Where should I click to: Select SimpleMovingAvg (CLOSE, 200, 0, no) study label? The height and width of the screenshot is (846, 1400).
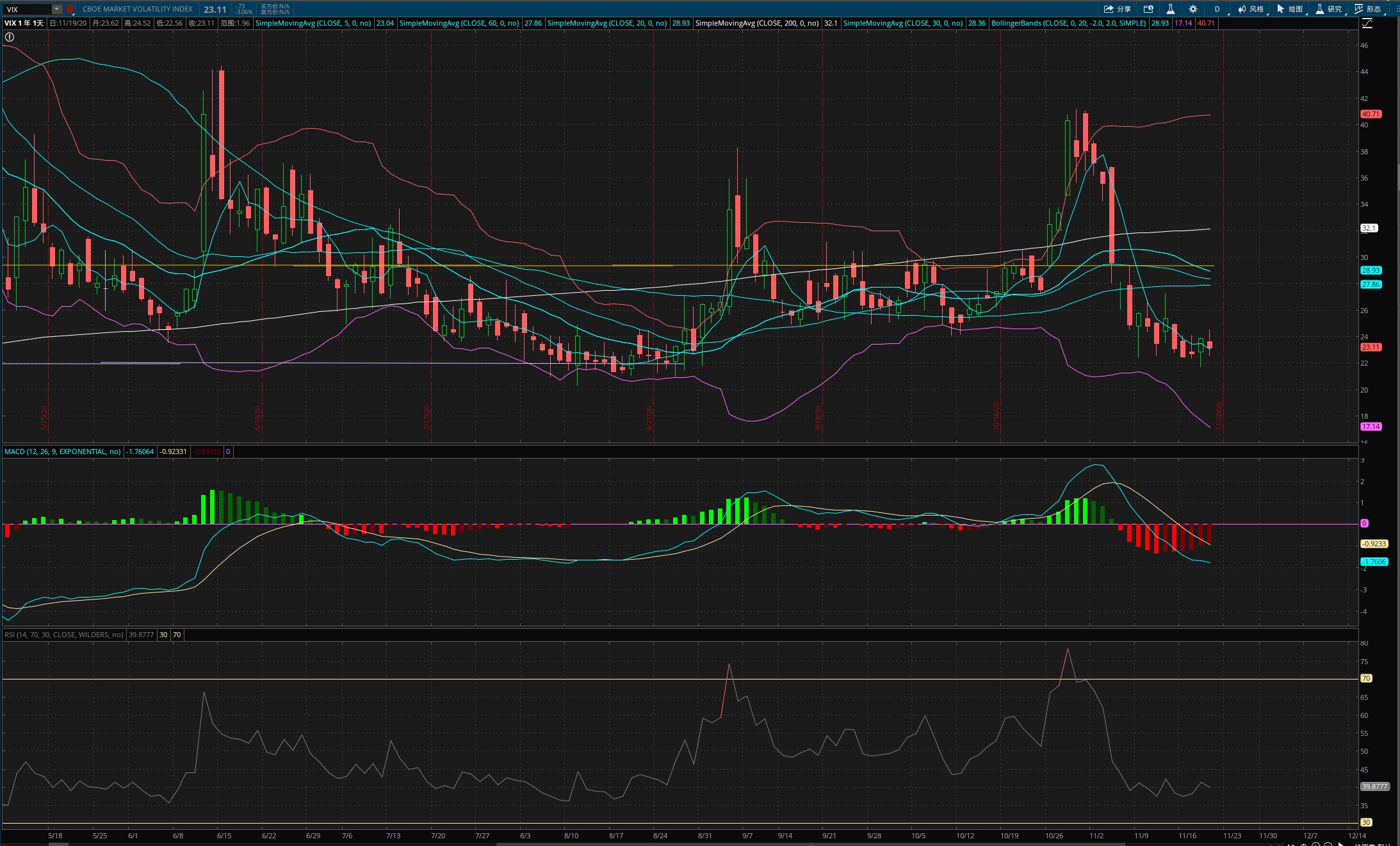[757, 23]
